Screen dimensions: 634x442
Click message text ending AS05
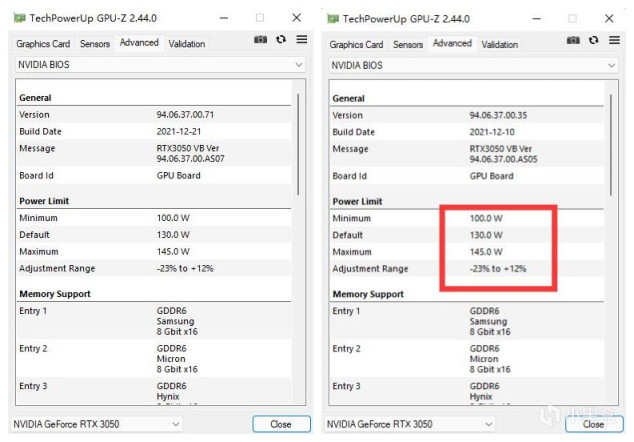503,154
